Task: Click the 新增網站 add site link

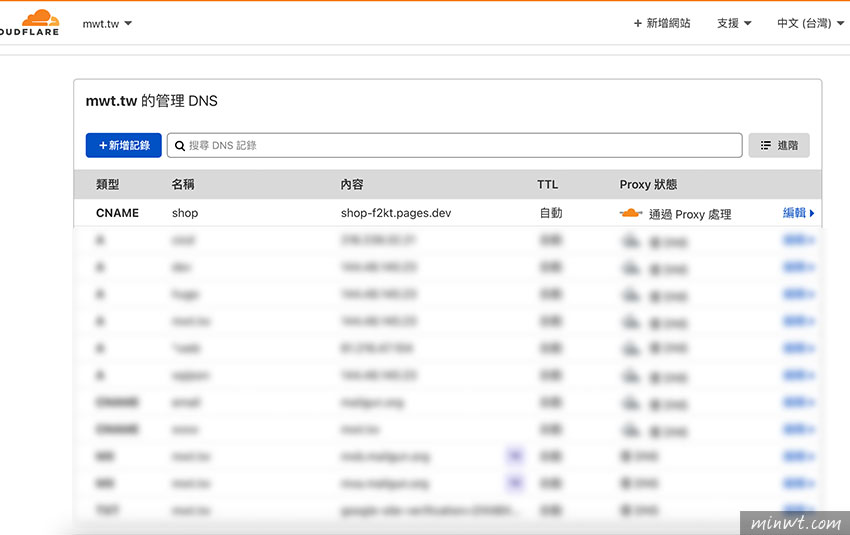Action: [x=662, y=23]
